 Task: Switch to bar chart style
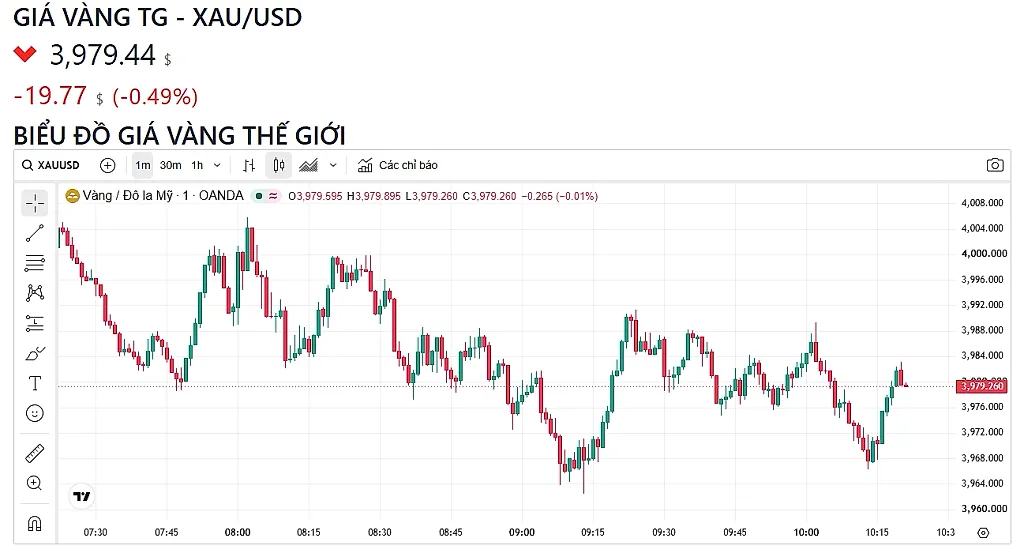(249, 165)
